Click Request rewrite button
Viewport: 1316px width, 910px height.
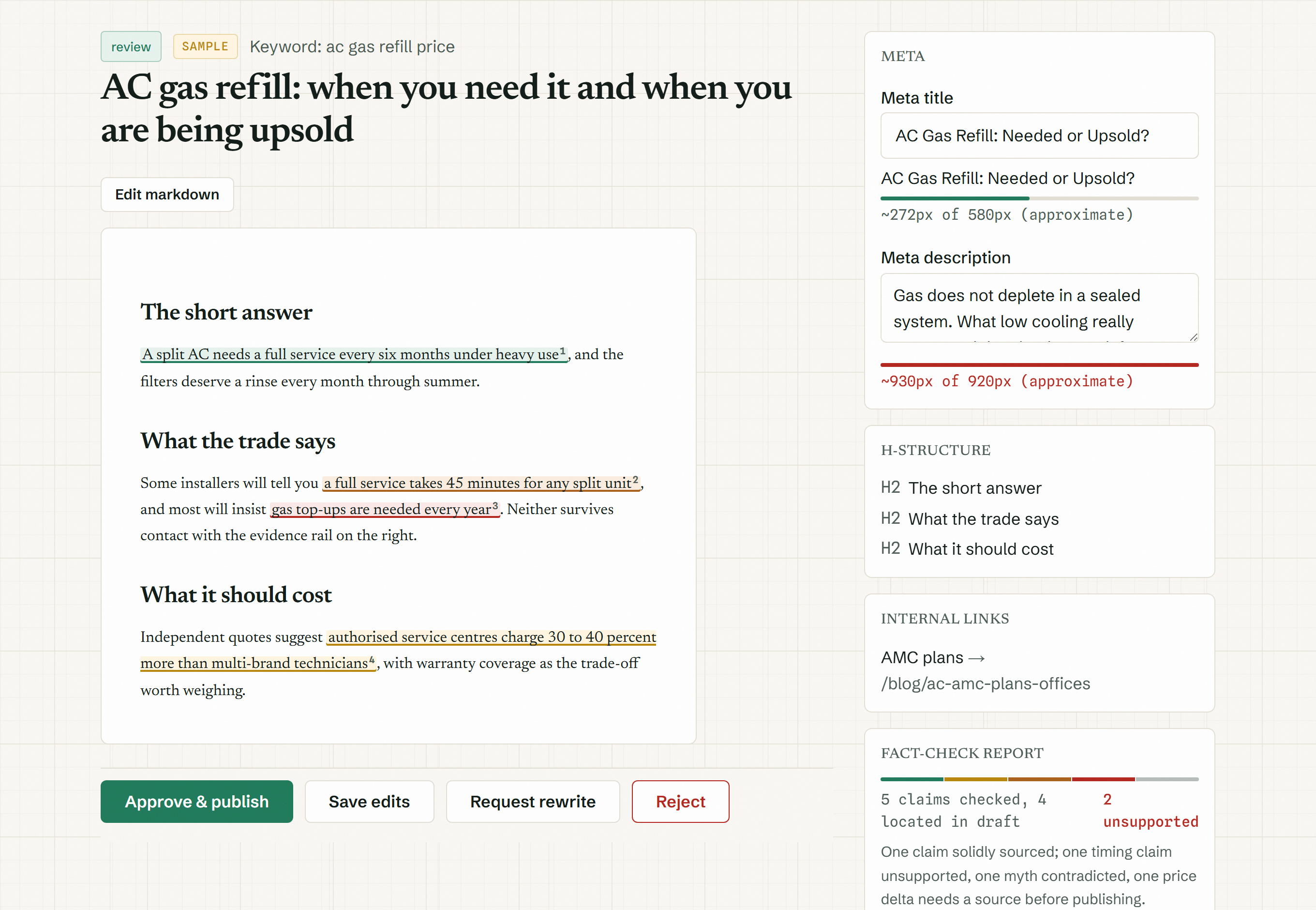(532, 801)
